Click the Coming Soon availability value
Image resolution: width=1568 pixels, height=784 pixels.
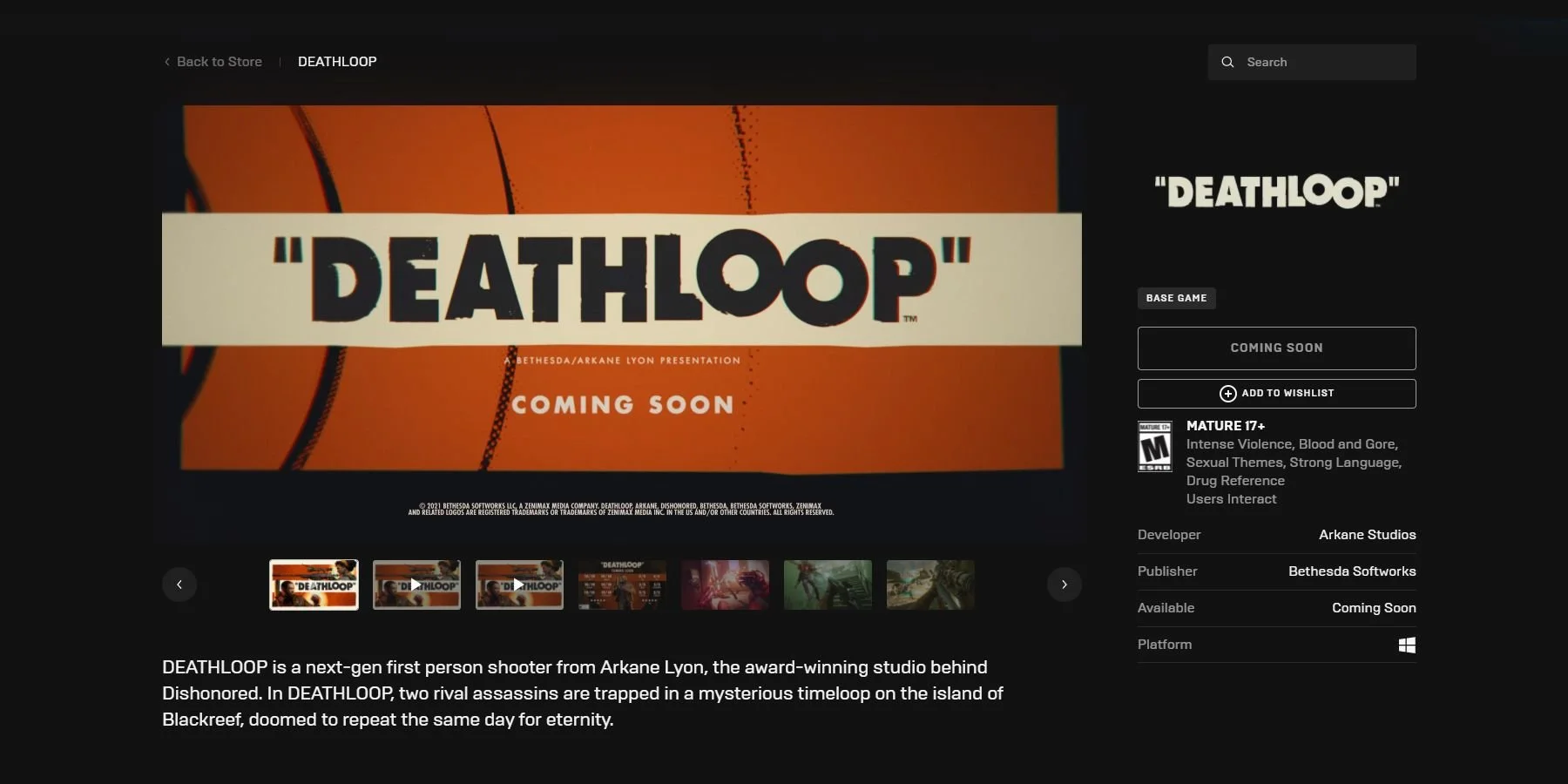(x=1374, y=608)
